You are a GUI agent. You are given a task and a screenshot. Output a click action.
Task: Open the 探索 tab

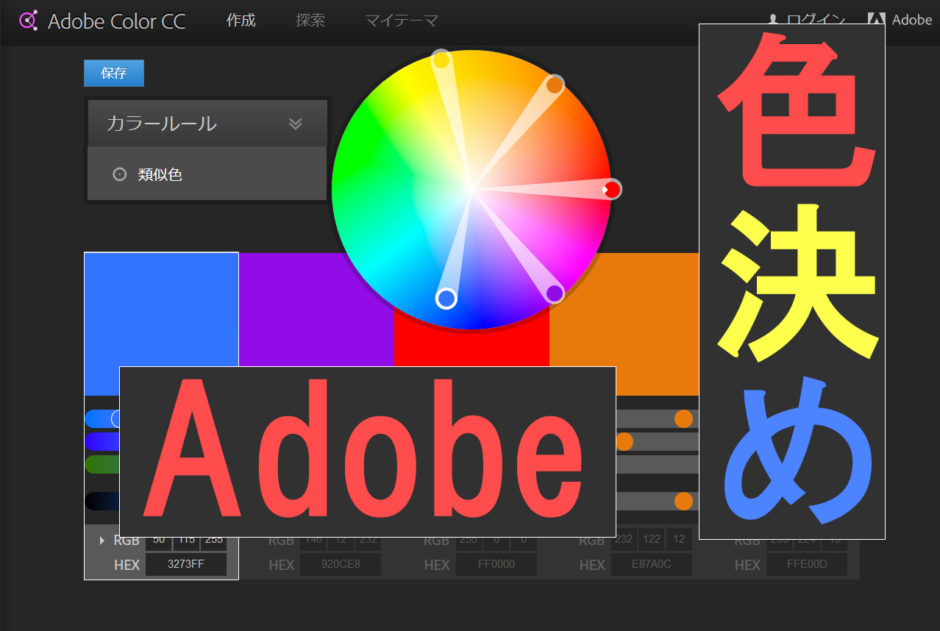310,20
